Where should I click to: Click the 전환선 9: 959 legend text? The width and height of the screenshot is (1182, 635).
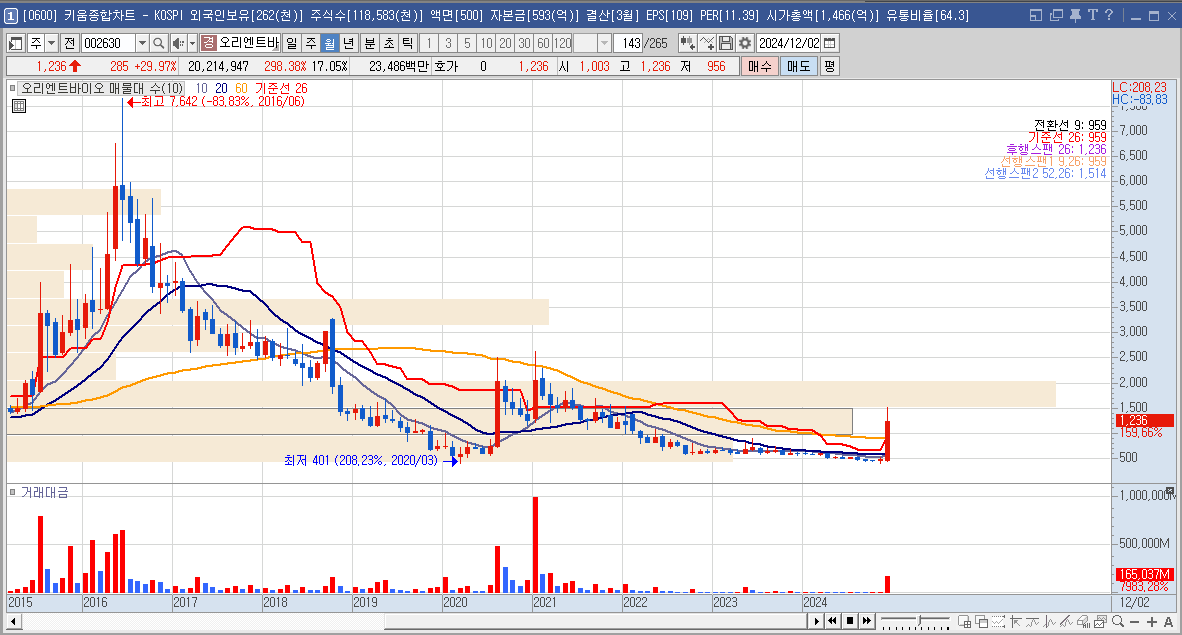tap(1070, 125)
